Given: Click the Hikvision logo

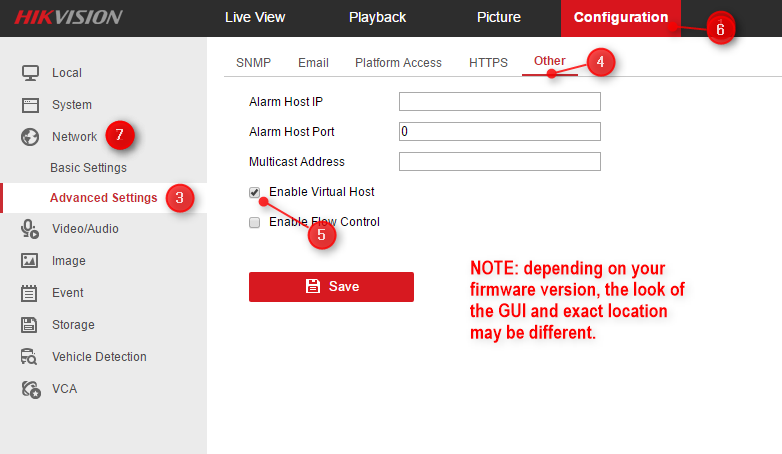Looking at the screenshot, I should coord(68,17).
